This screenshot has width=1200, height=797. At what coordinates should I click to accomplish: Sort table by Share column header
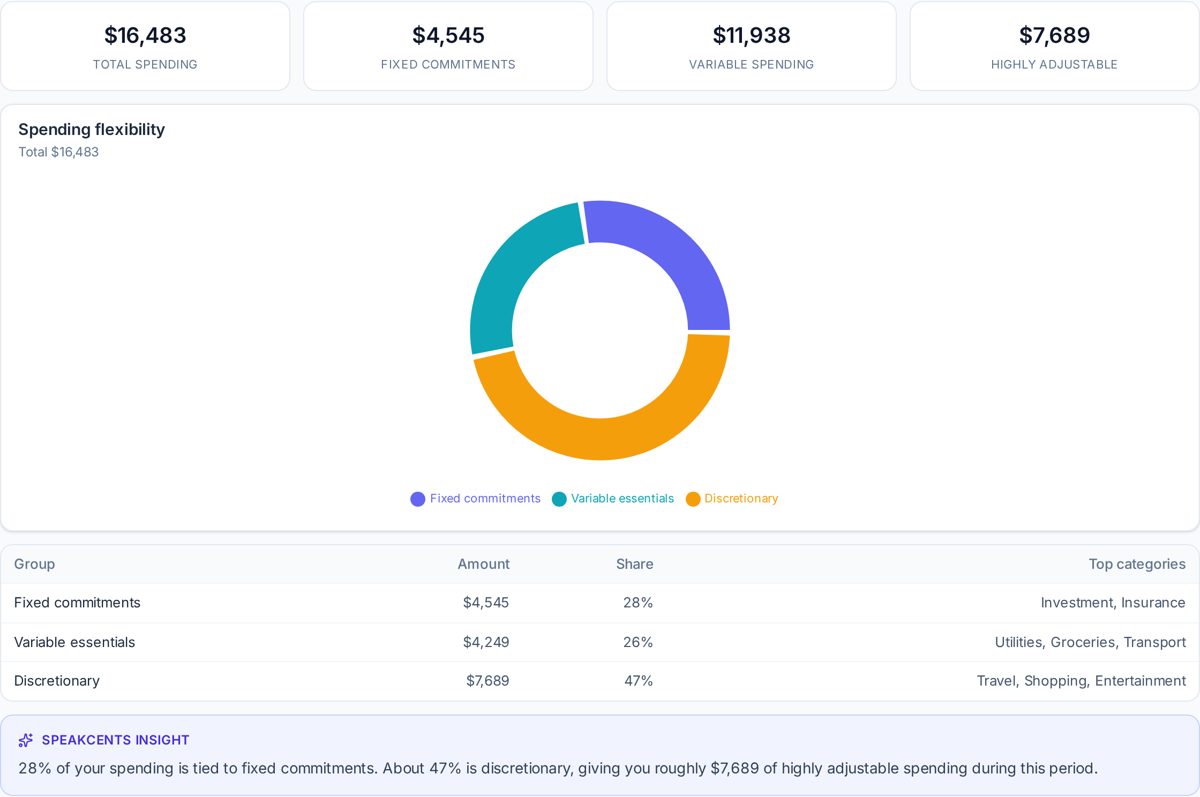(635, 564)
